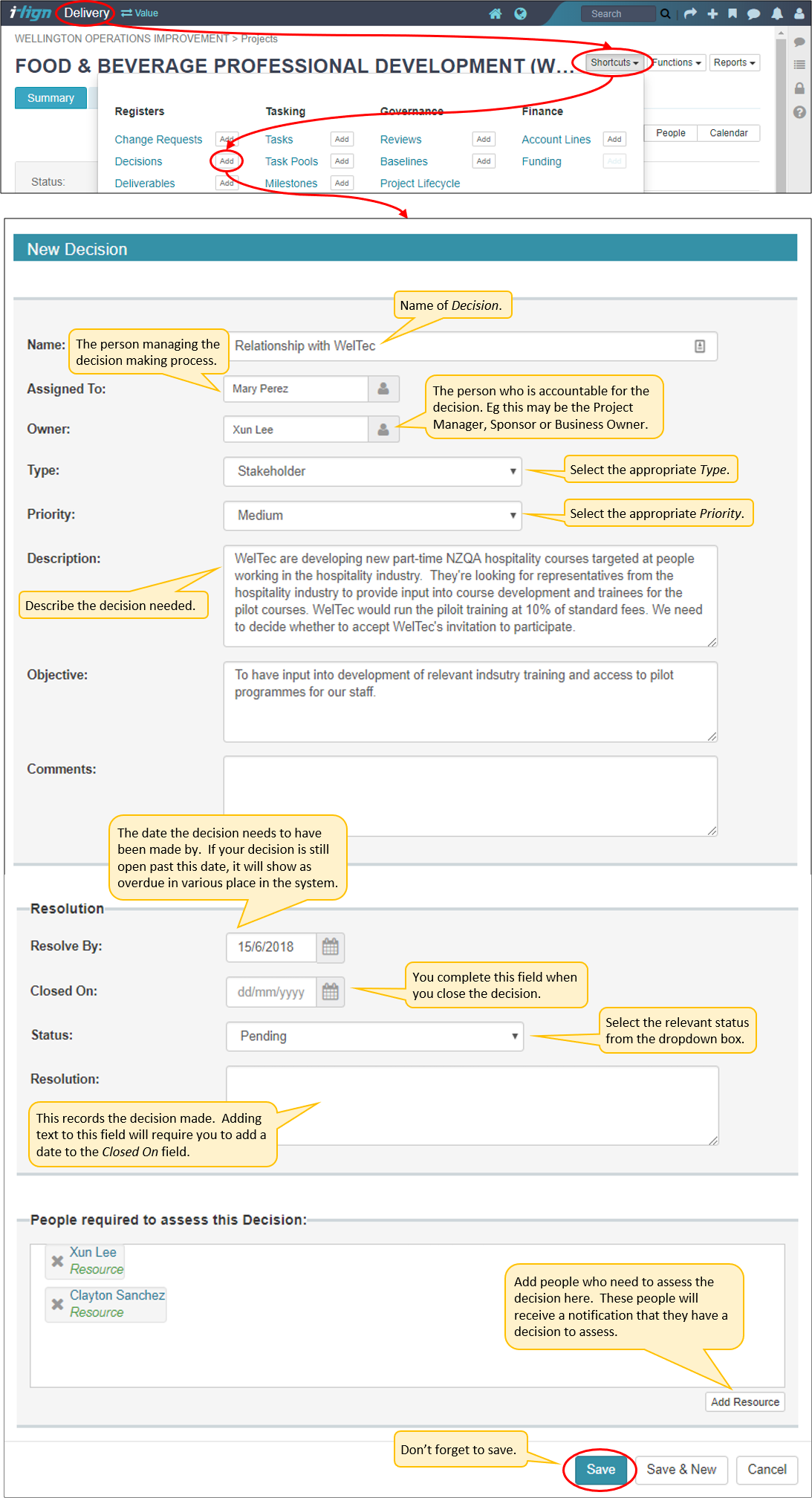The image size is (812, 1498).
Task: Click Add next to Reviews
Action: pyautogui.click(x=484, y=139)
